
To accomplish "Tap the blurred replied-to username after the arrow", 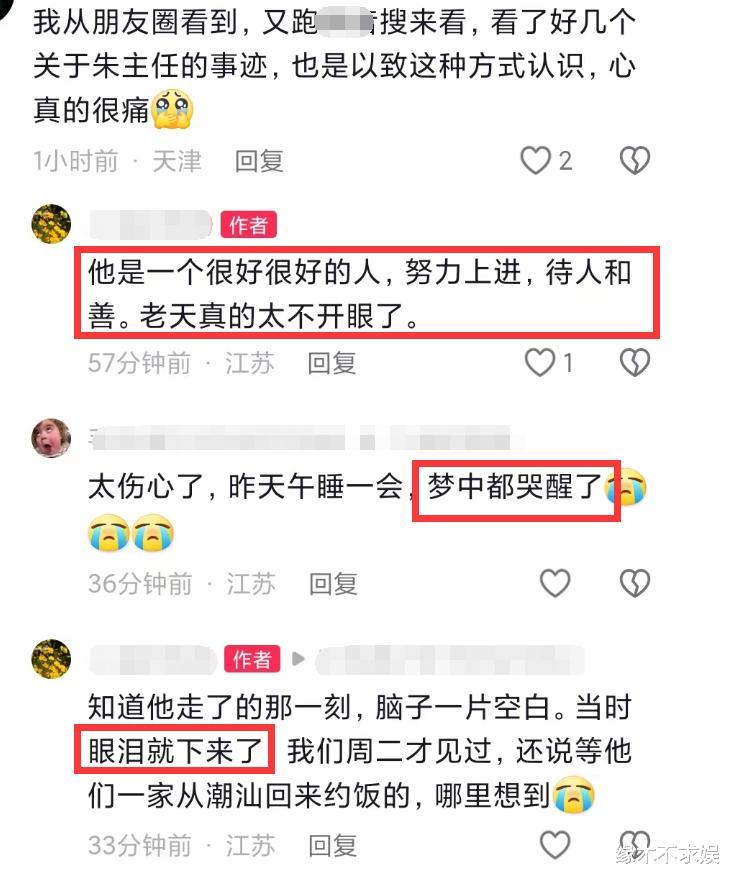I will coord(450,659).
